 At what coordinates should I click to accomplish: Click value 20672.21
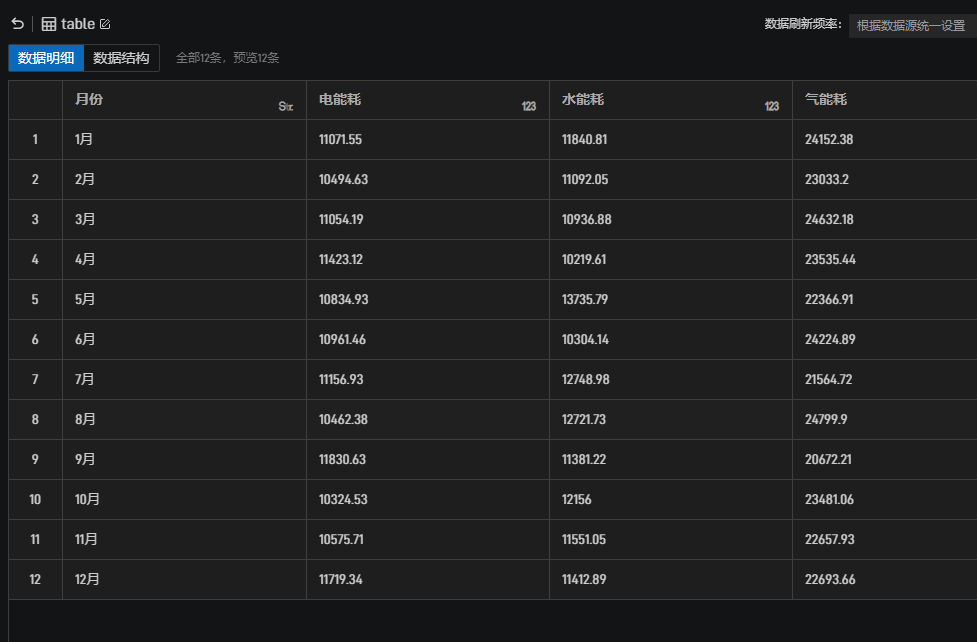click(828, 459)
